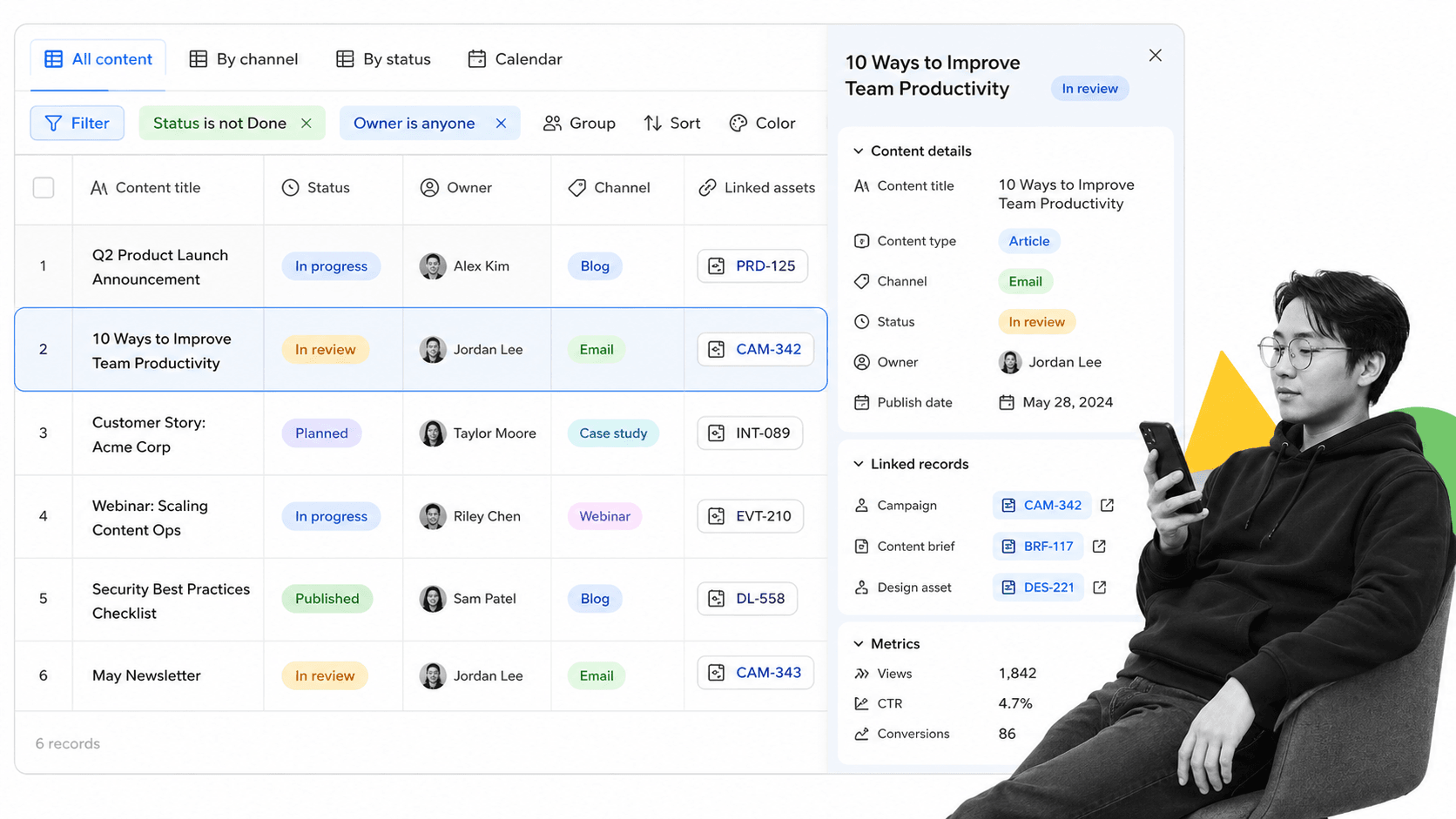Open the BRF-117 content brief chip
The image size is (1456, 819).
coord(1038,547)
